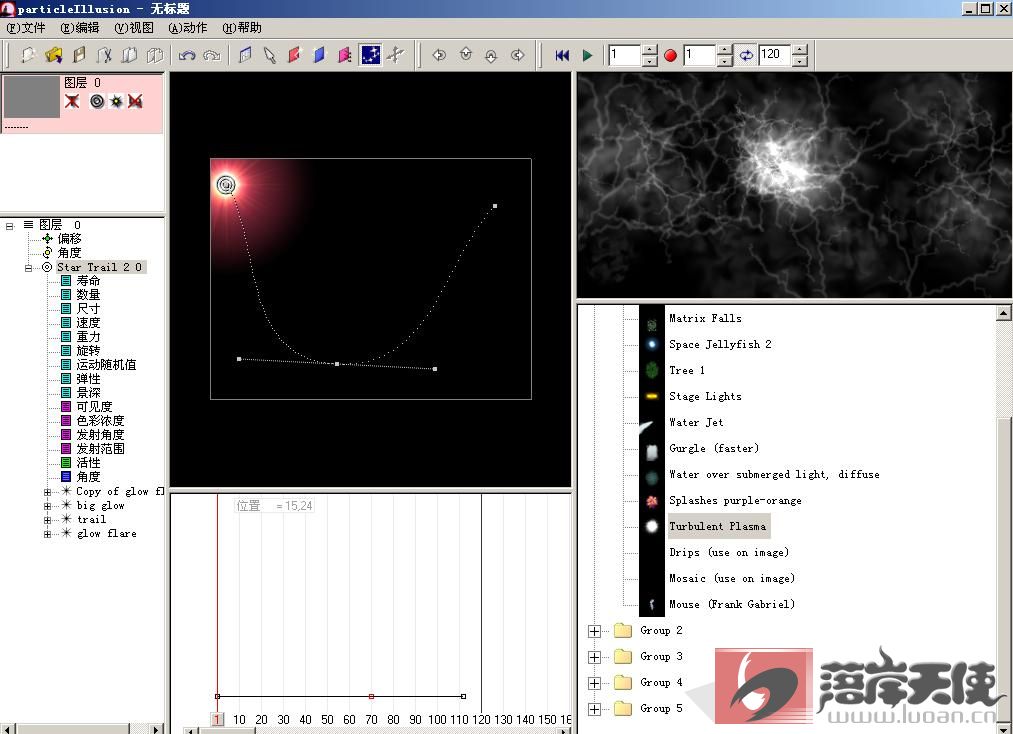Select the Splashes purple-orange emitter
The width and height of the screenshot is (1013, 734).
click(x=735, y=500)
